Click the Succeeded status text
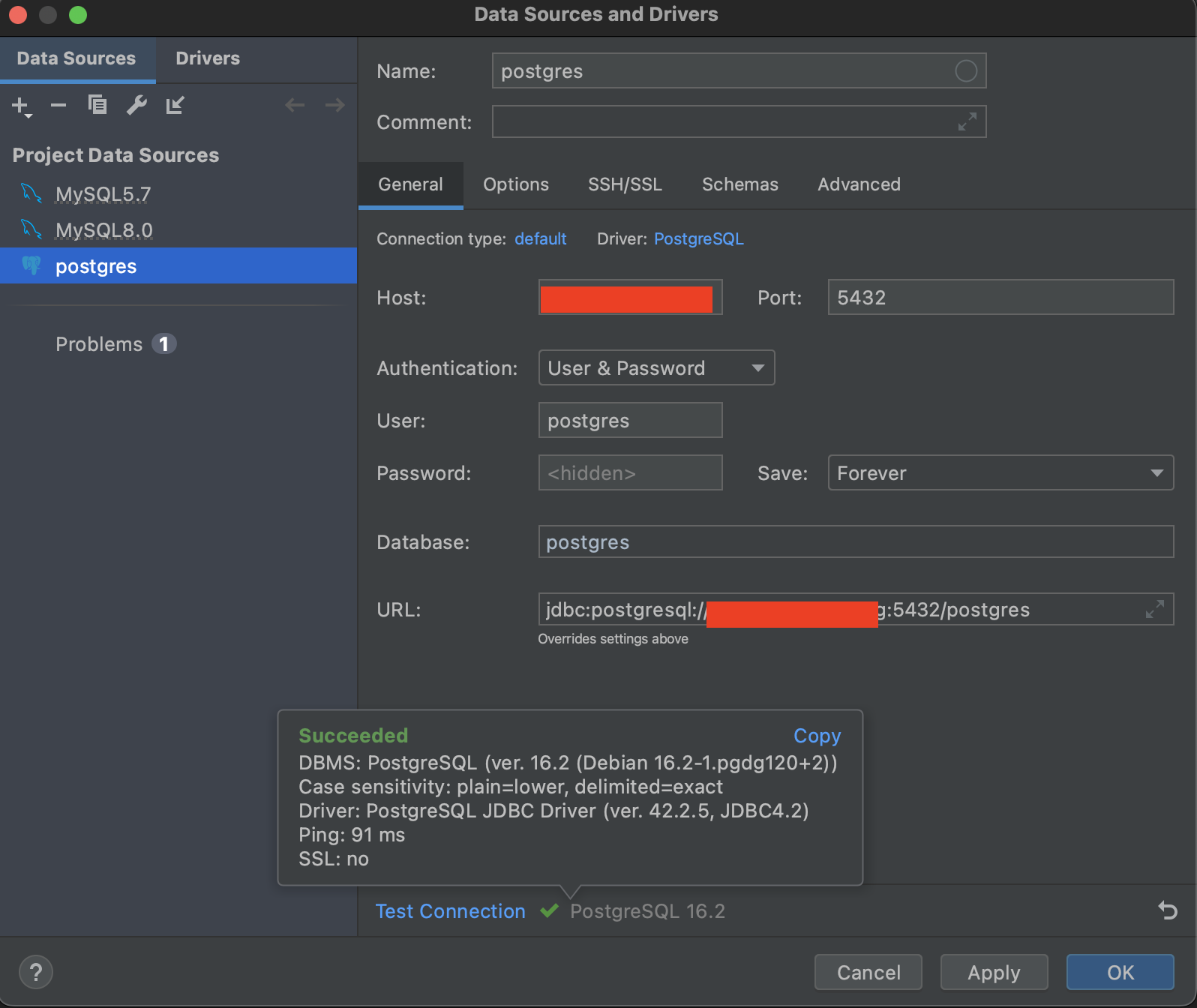This screenshot has height=1008, width=1197. (353, 736)
